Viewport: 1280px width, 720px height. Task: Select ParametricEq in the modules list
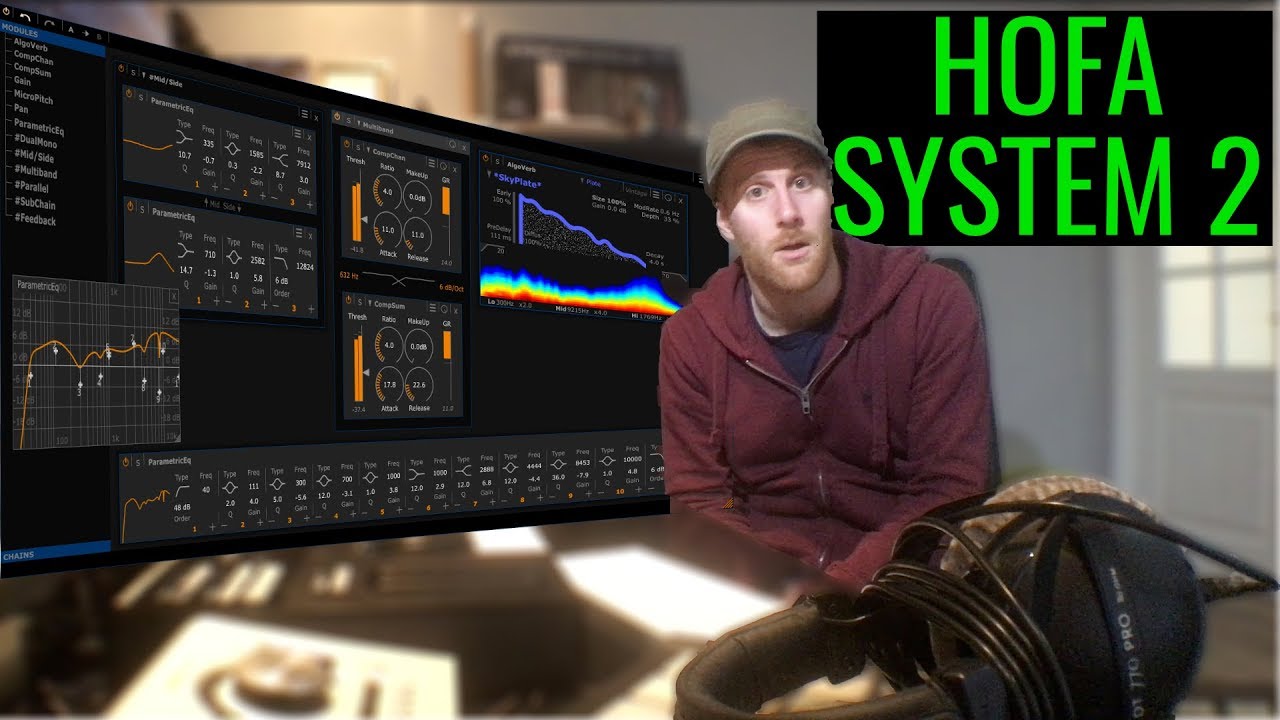click(39, 127)
